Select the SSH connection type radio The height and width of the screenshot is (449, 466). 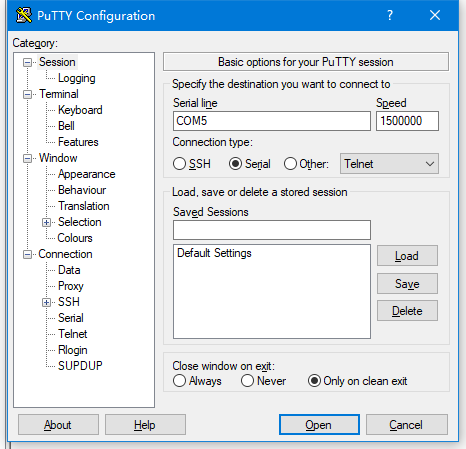[x=179, y=164]
